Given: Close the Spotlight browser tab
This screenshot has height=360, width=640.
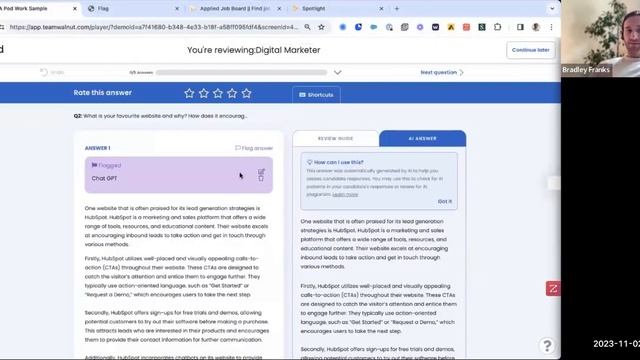Looking at the screenshot, I should point(381,8).
